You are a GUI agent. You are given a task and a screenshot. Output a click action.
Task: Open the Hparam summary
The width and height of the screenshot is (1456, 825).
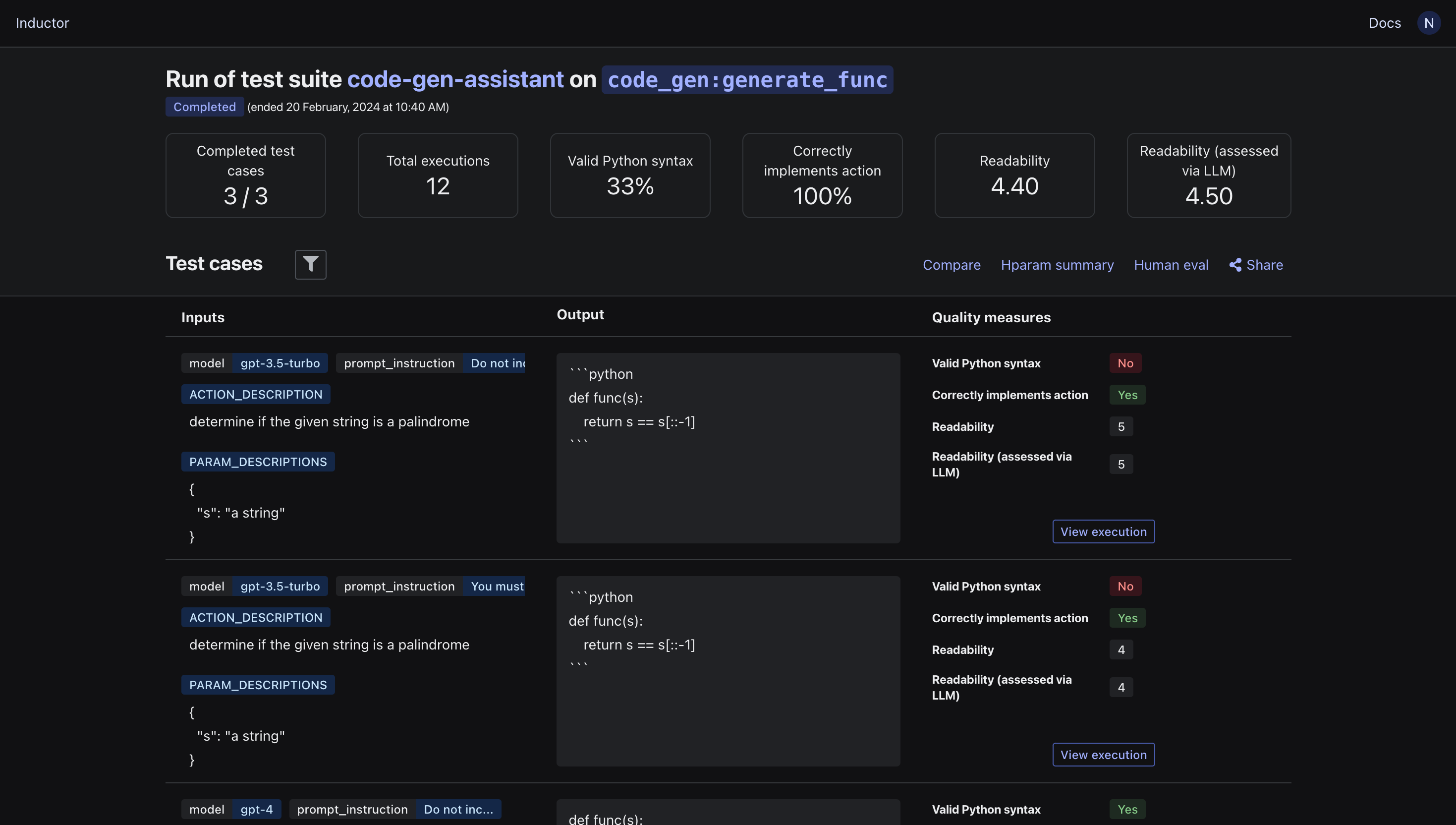[x=1057, y=265]
